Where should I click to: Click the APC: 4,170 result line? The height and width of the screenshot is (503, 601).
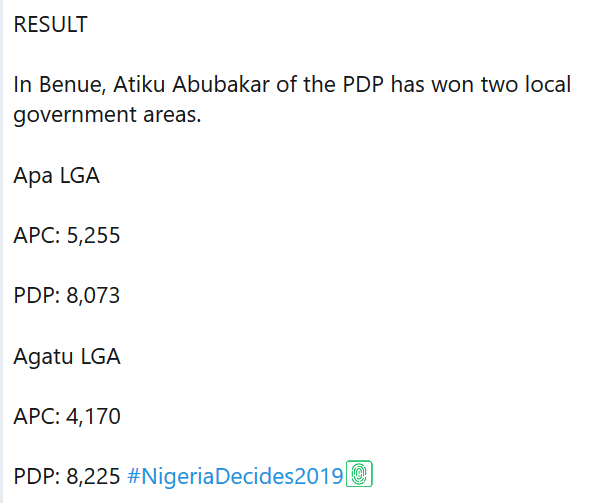[67, 416]
